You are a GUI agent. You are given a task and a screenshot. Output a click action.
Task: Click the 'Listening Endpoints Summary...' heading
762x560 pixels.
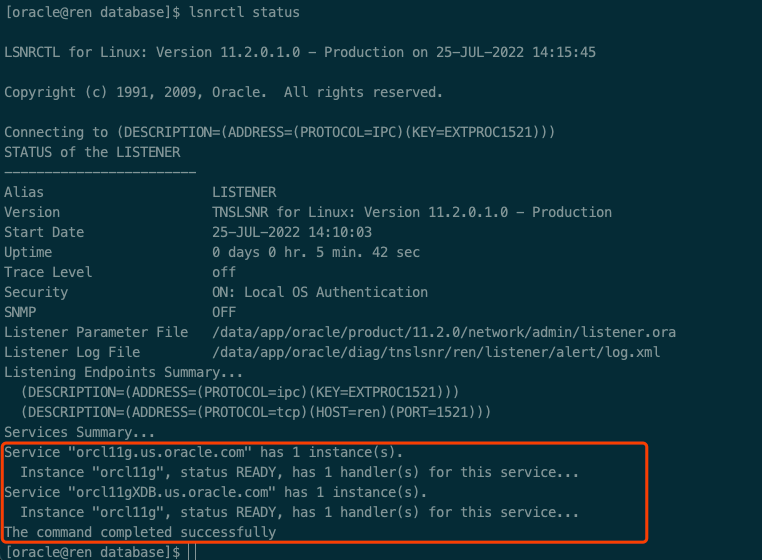123,372
